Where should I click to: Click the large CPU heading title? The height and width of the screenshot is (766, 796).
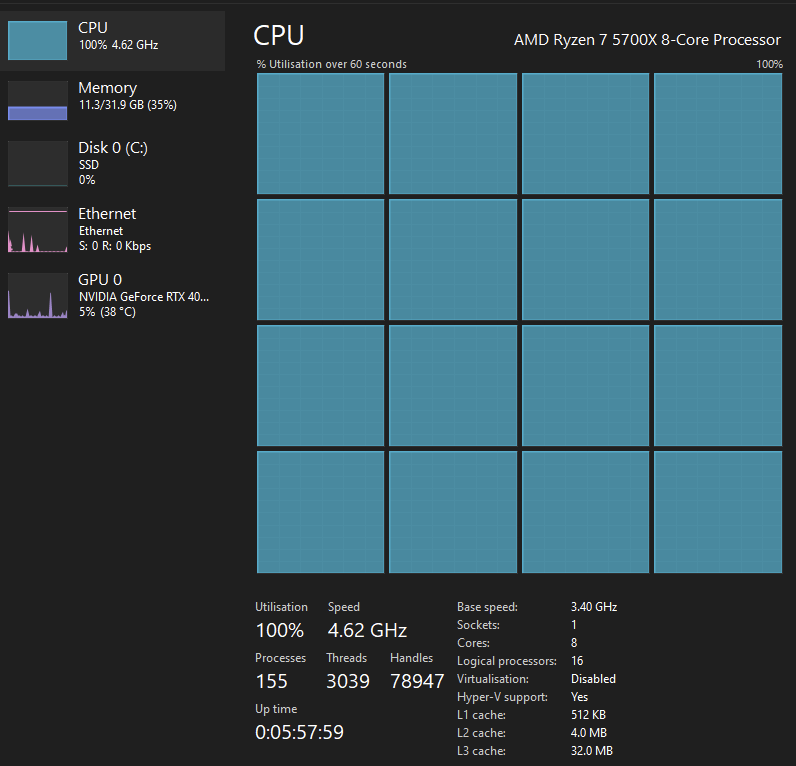279,36
